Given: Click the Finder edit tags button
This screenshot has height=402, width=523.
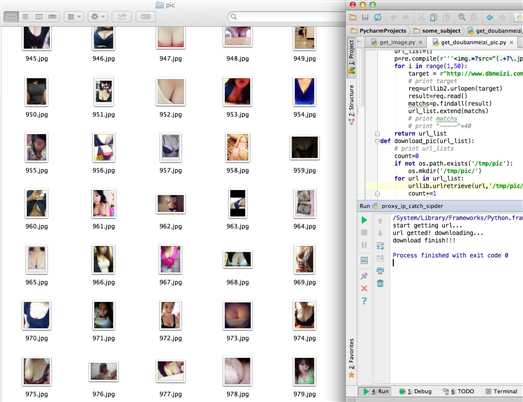Looking at the screenshot, I should [145, 16].
